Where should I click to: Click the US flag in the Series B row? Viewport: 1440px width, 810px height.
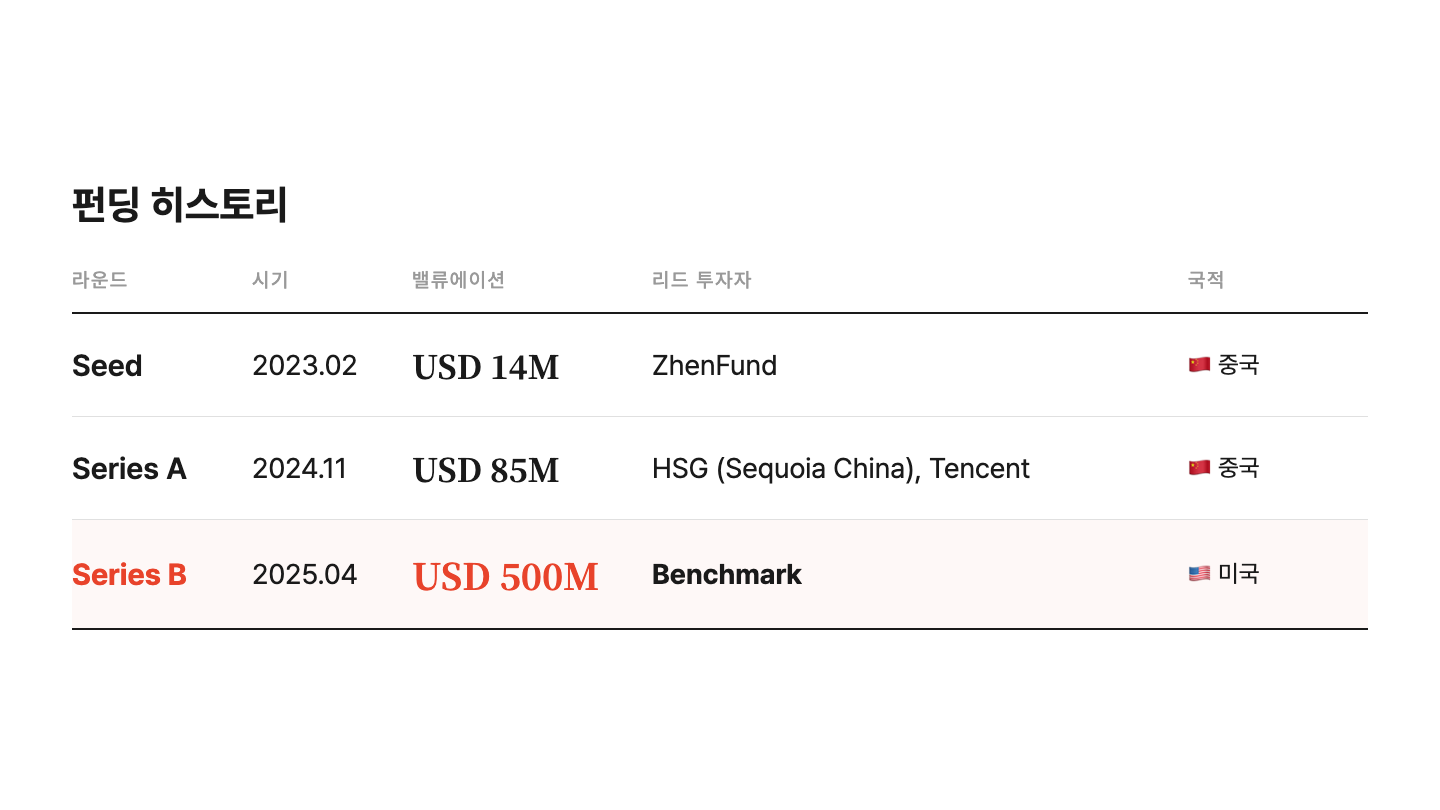[1199, 574]
